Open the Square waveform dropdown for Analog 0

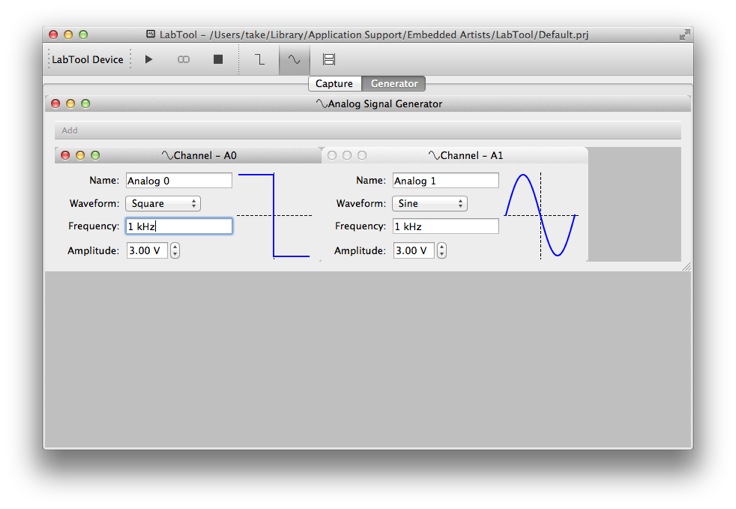tap(163, 203)
